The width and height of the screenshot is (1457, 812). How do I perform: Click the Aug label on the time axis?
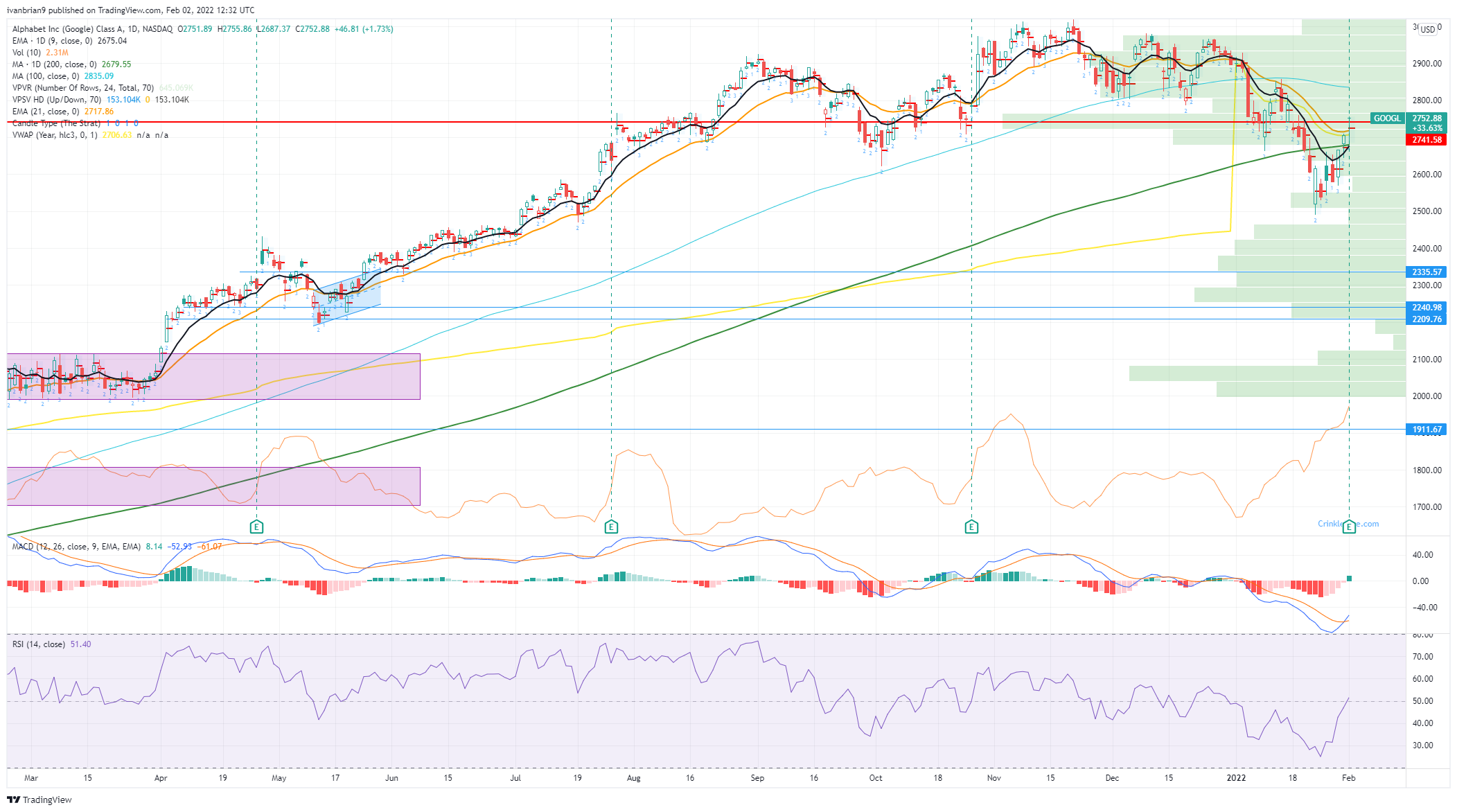634,778
